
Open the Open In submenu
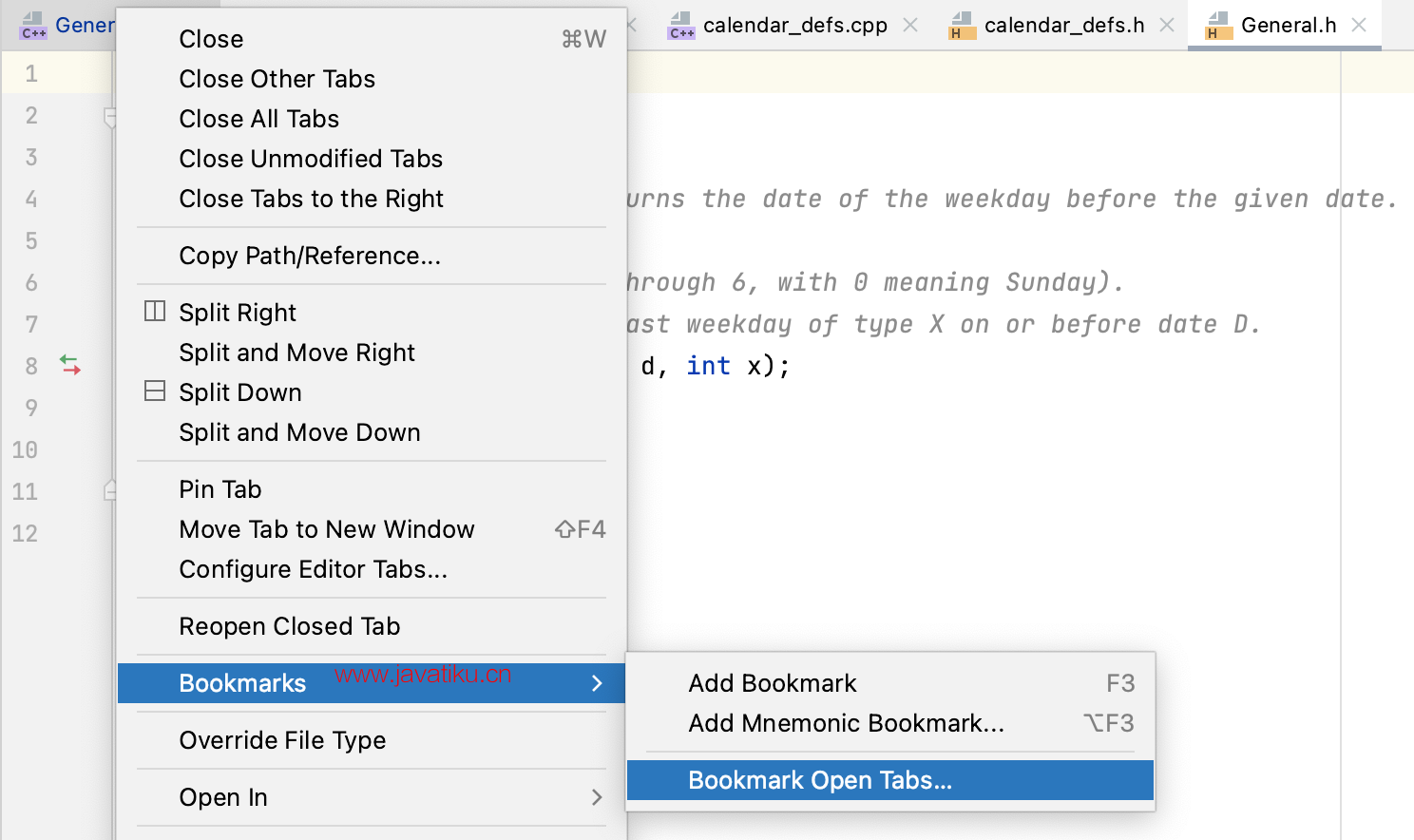coord(372,797)
